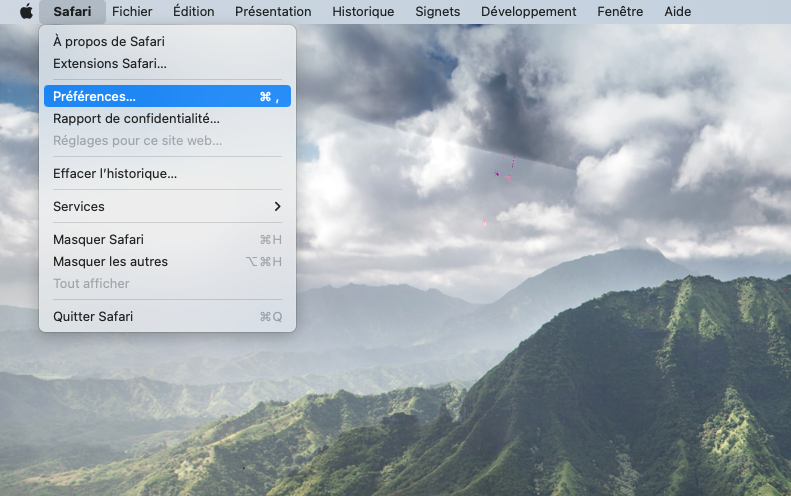The height and width of the screenshot is (496, 791).
Task: Open the Développement menu
Action: [x=528, y=11]
